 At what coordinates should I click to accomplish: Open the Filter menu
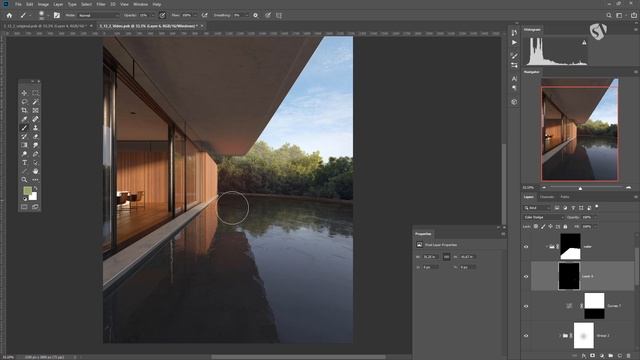pyautogui.click(x=101, y=4)
